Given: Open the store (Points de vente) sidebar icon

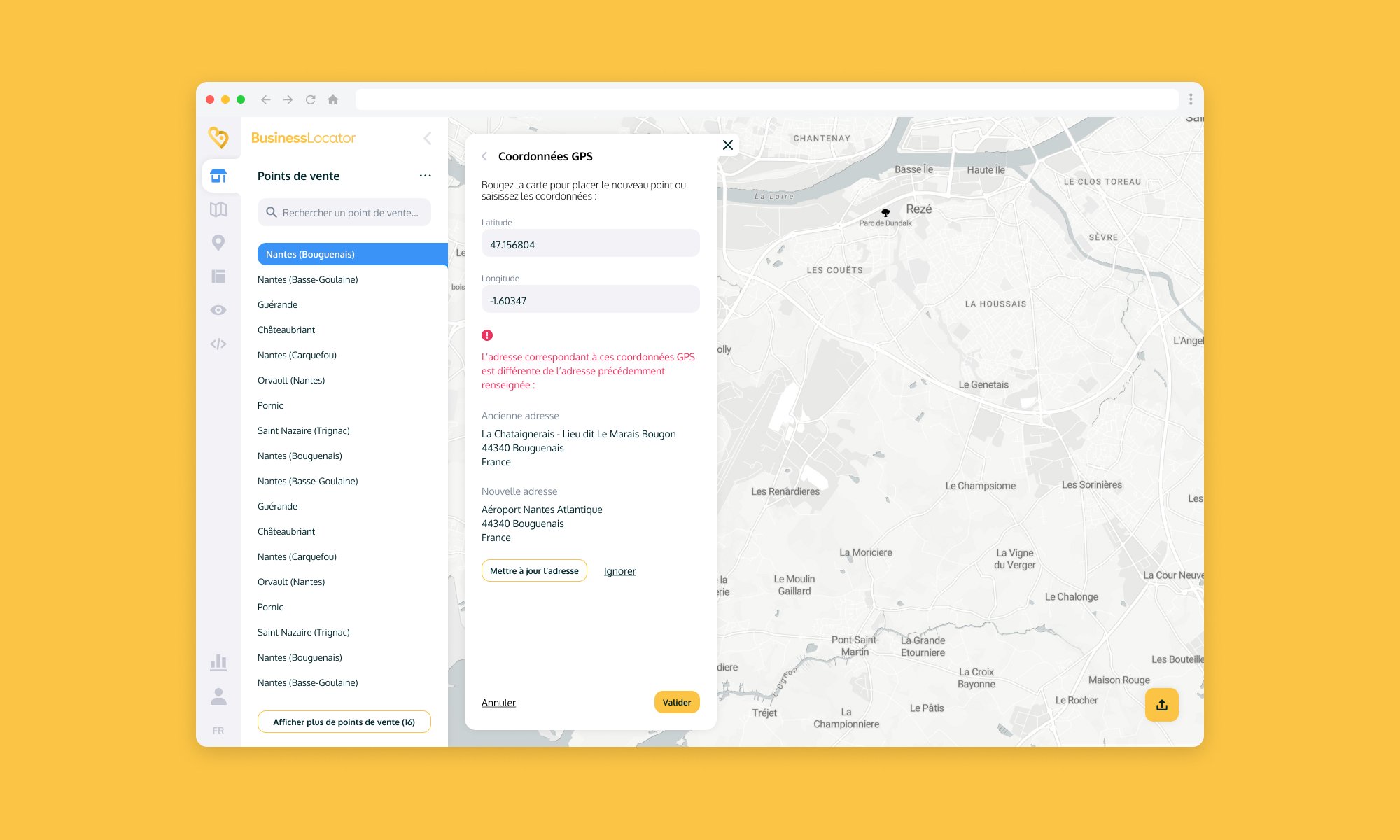Looking at the screenshot, I should pyautogui.click(x=218, y=176).
